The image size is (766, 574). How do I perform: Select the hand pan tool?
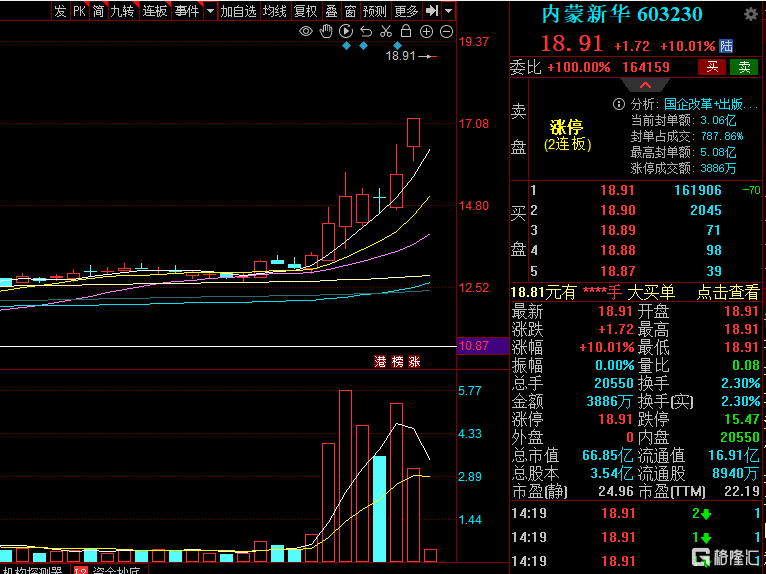[x=326, y=32]
